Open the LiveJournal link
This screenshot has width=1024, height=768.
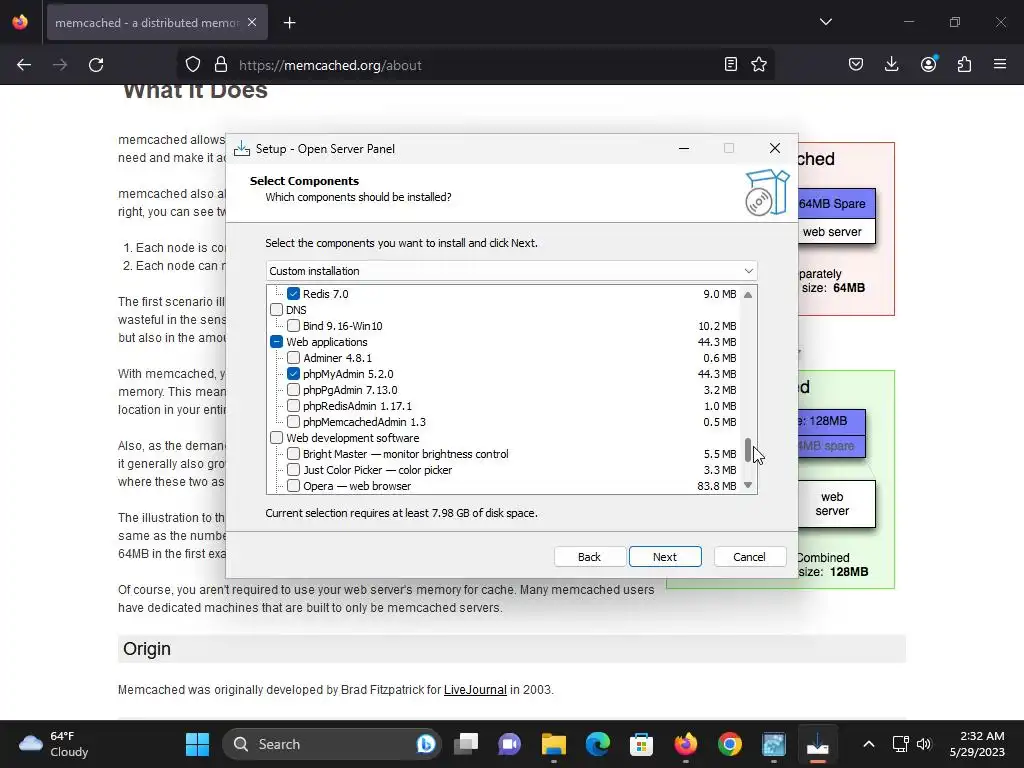coord(475,690)
